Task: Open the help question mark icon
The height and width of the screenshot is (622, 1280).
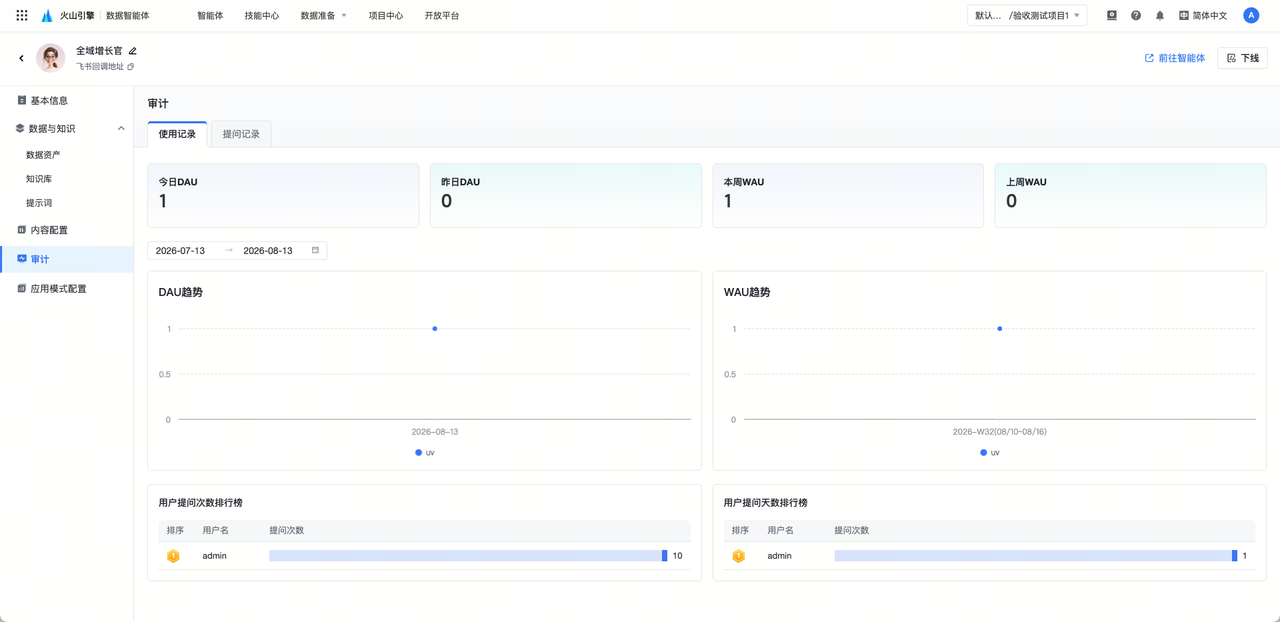Action: coord(1136,16)
